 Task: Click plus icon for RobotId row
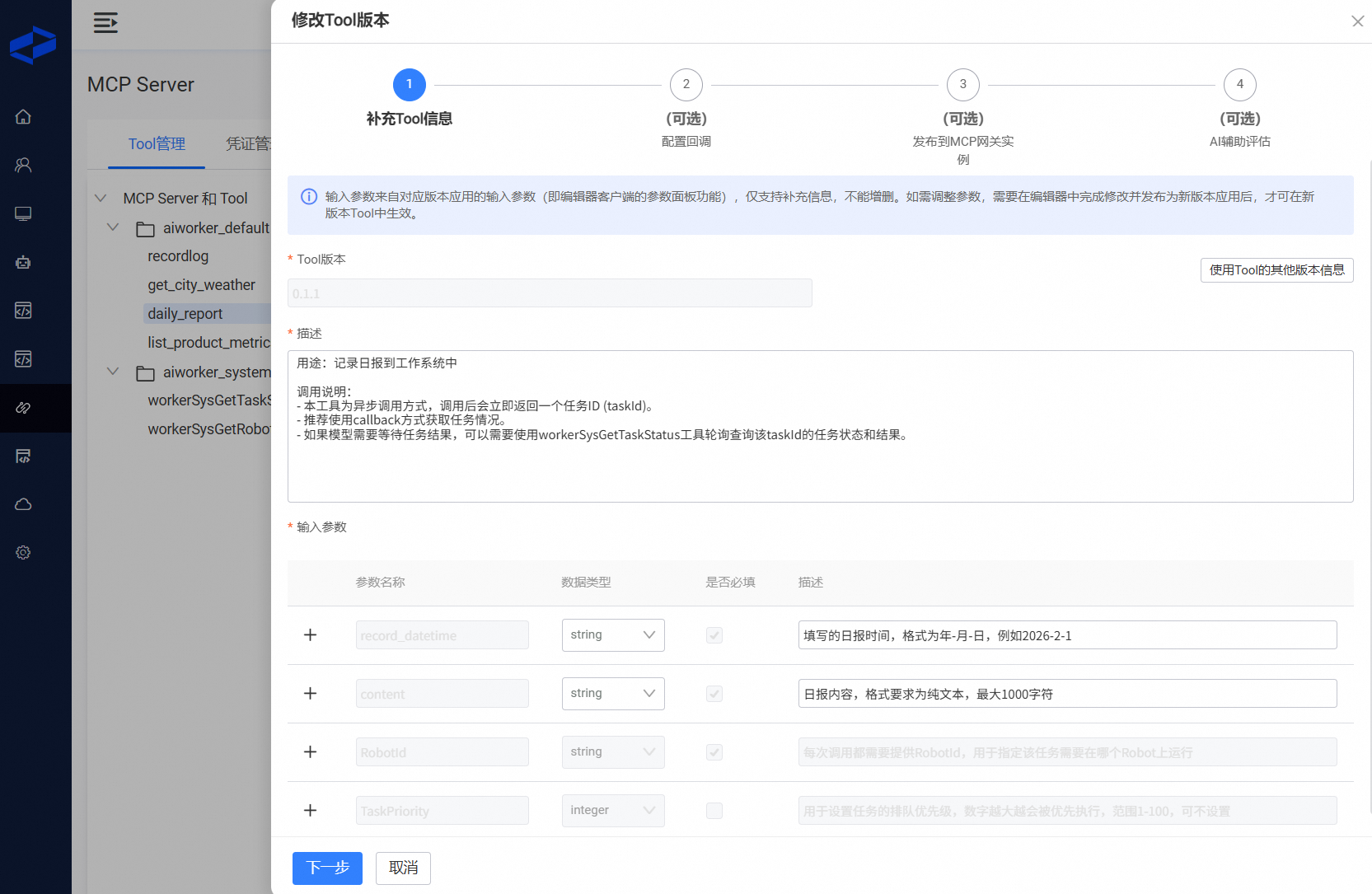310,752
